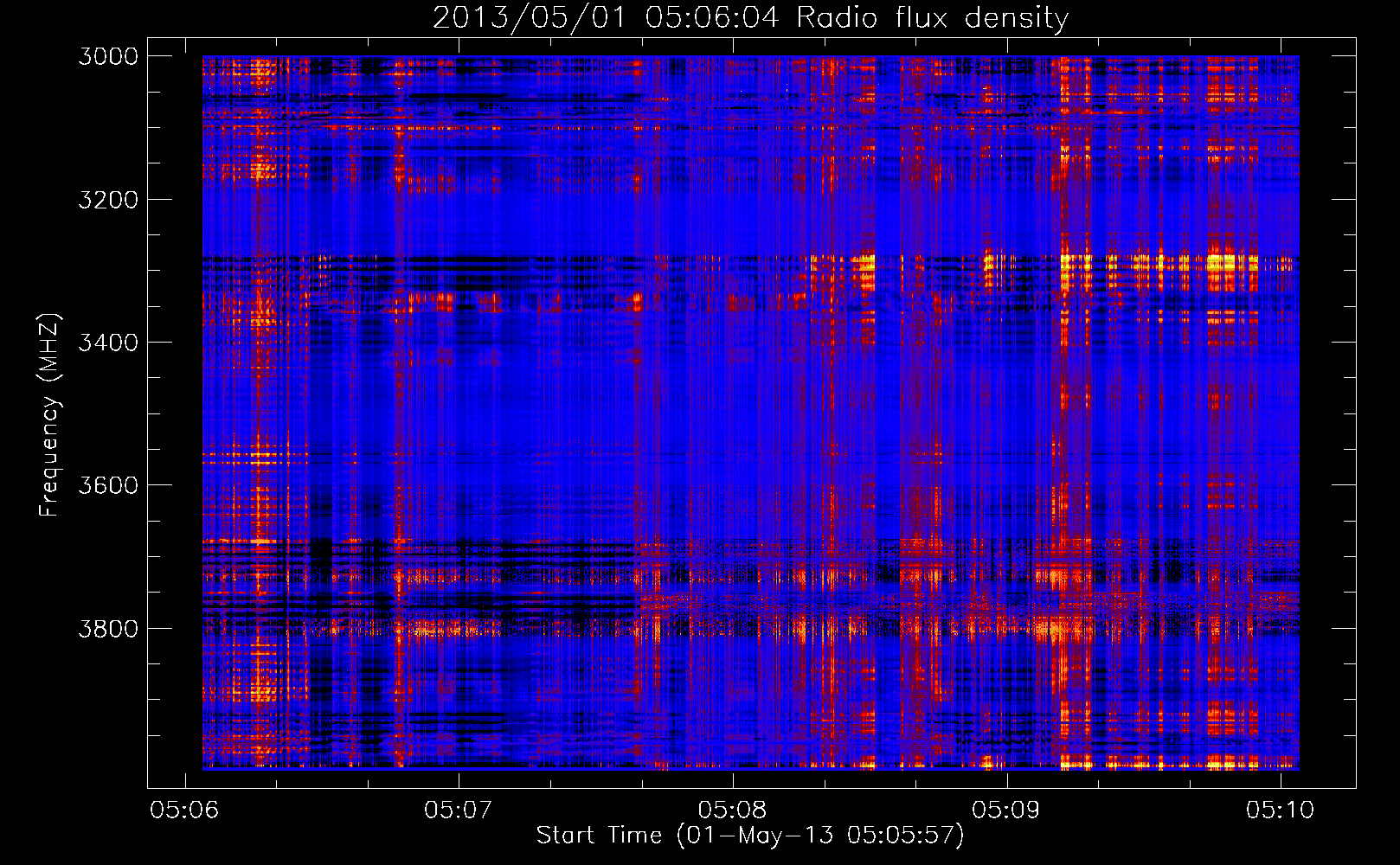Click the 'Start Time (01-May-13 05:05:57)' label

coord(750,836)
